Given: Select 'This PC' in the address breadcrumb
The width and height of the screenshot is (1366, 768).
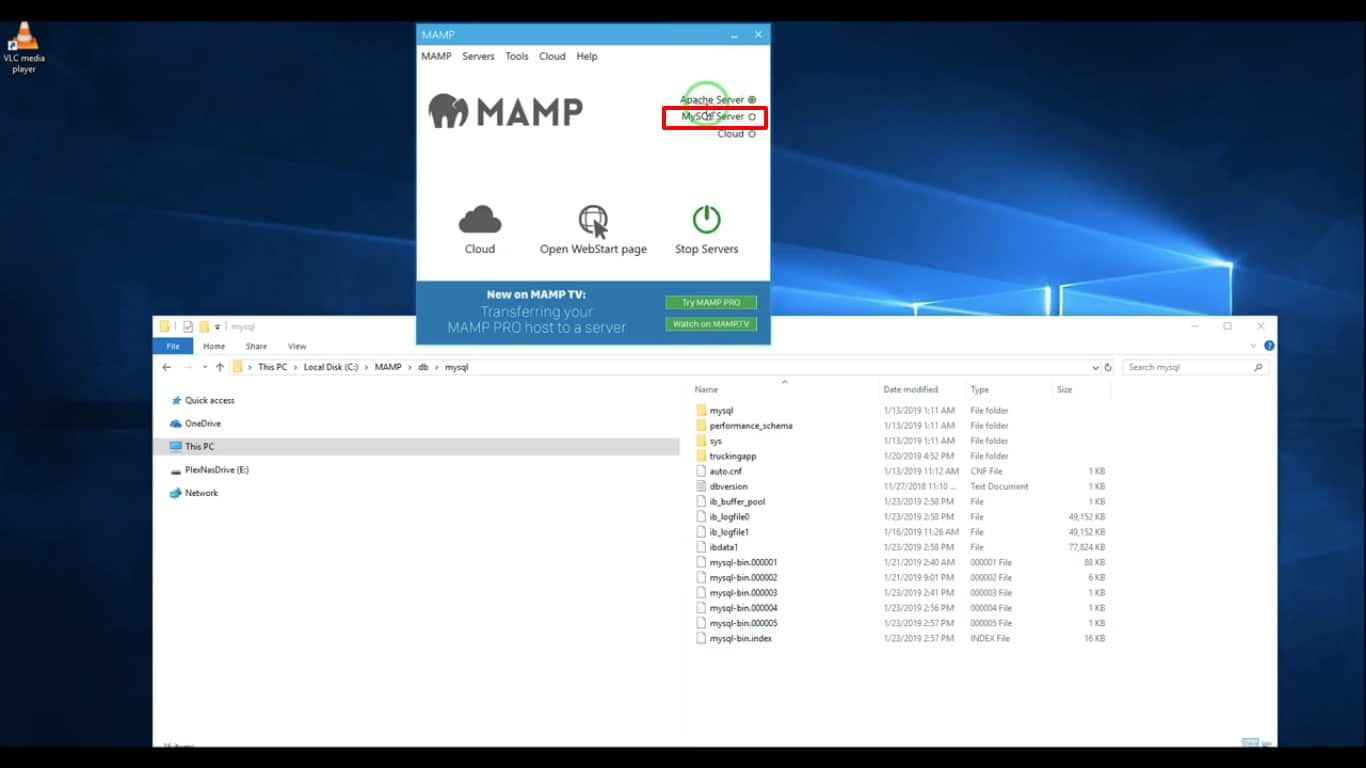Looking at the screenshot, I should [x=272, y=367].
